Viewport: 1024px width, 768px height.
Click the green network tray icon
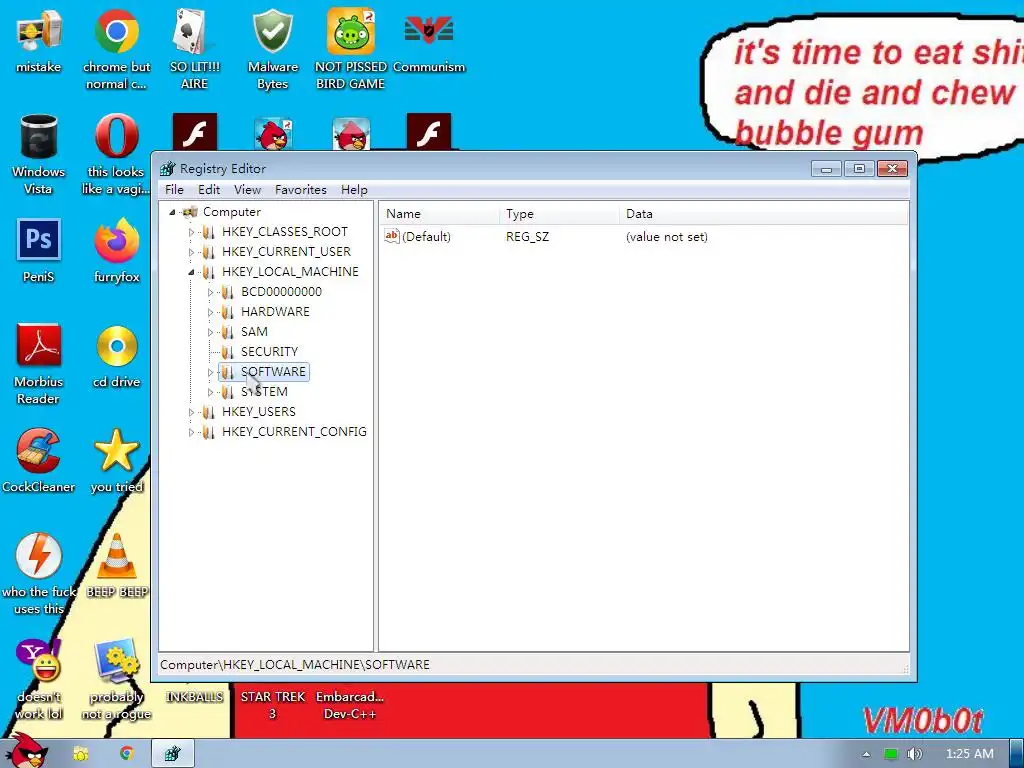[890, 754]
